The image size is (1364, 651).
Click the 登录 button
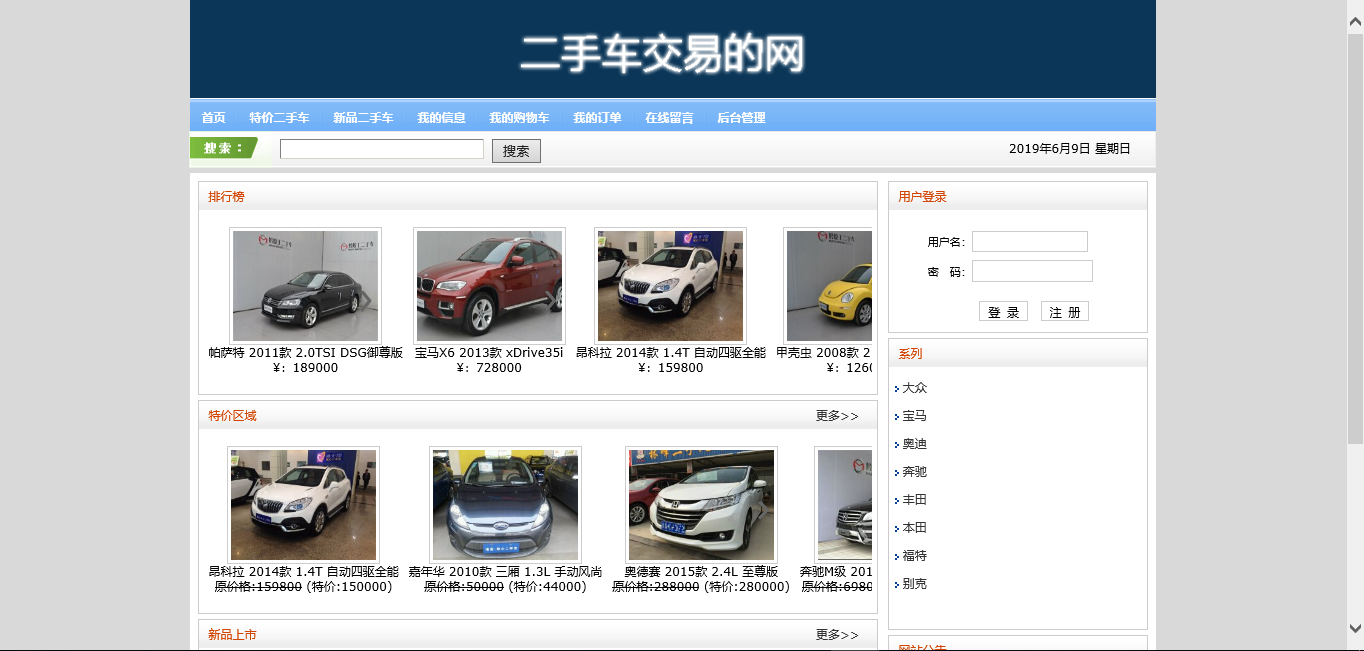click(x=1003, y=312)
